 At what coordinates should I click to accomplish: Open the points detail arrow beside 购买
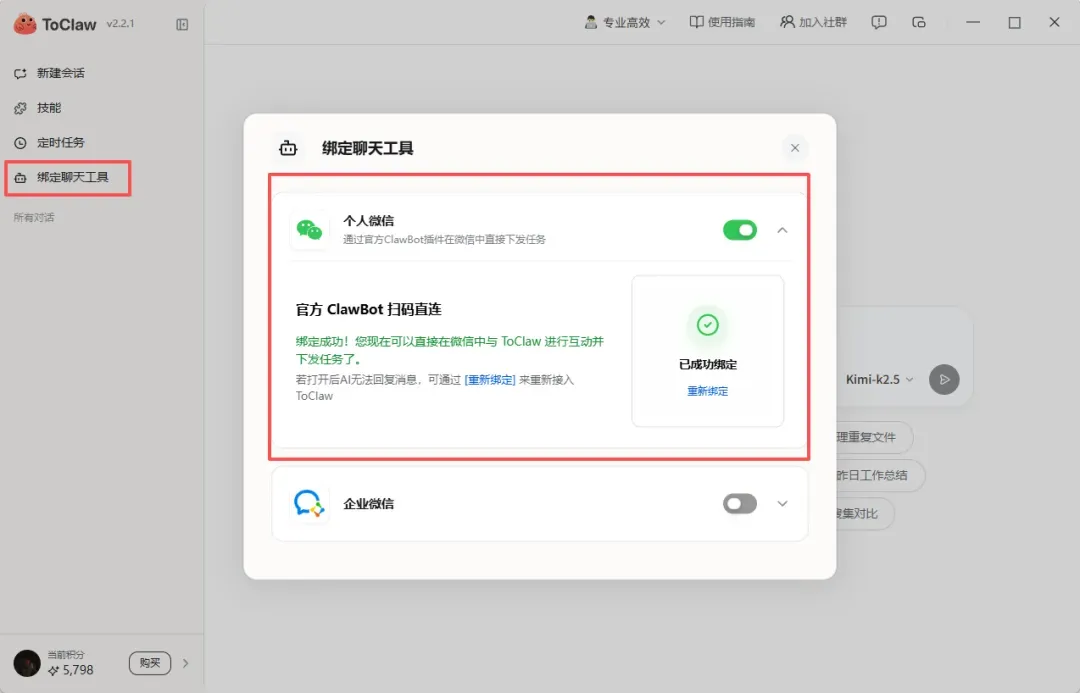point(185,663)
